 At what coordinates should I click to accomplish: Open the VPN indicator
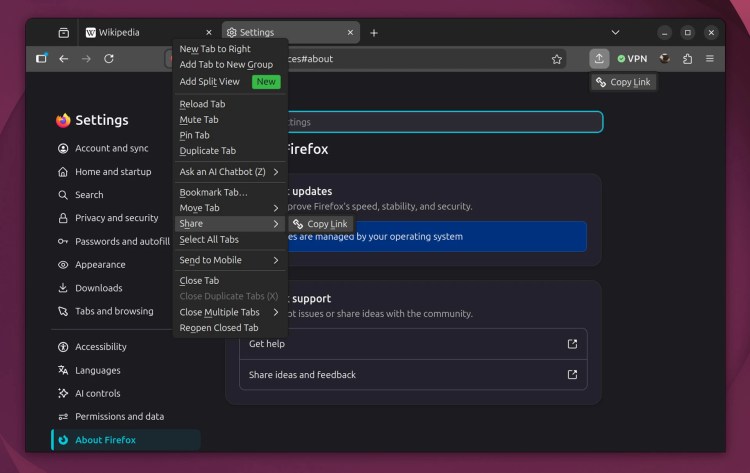[x=632, y=58]
